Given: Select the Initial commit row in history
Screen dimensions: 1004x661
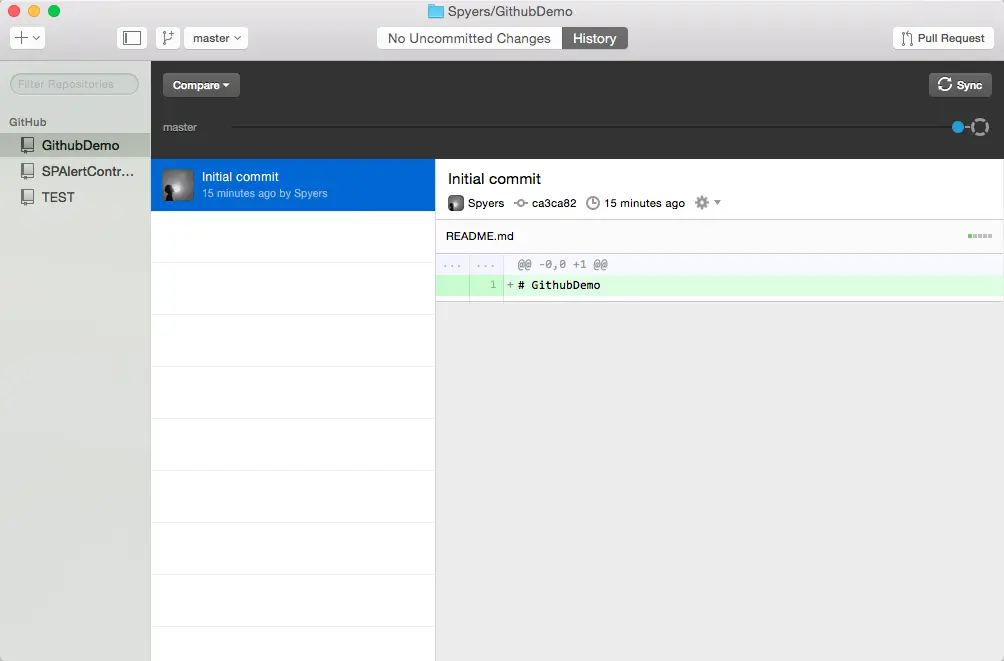Looking at the screenshot, I should 293,184.
